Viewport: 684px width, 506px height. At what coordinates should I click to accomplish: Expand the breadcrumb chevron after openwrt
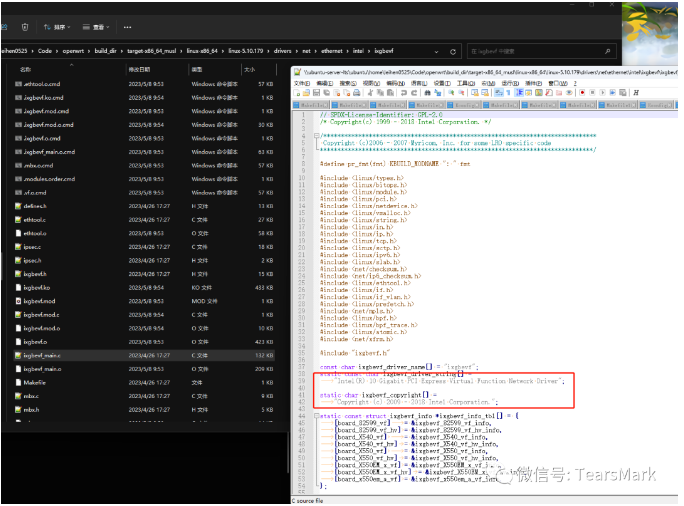[x=89, y=51]
